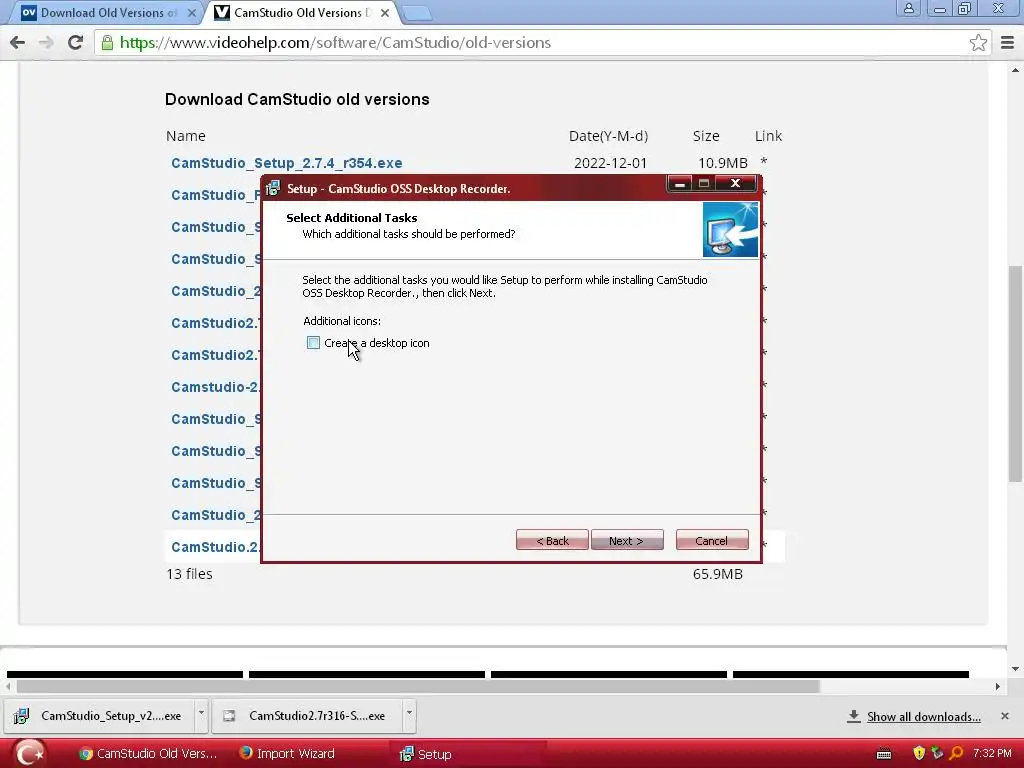Close the Download Old Versions tab
The height and width of the screenshot is (768, 1024).
click(x=191, y=13)
